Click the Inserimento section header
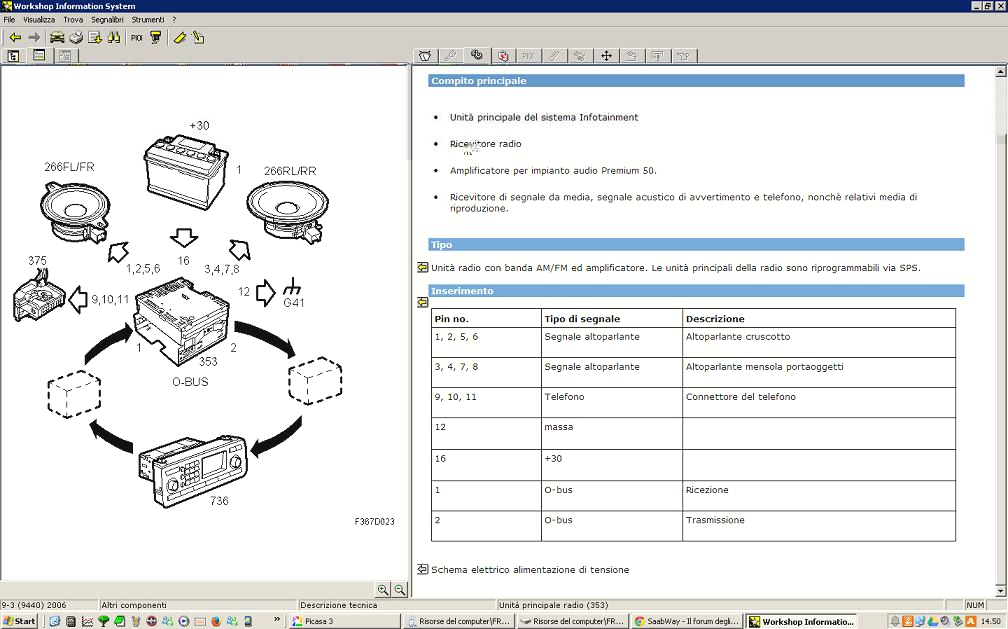The height and width of the screenshot is (629, 1008). (696, 291)
